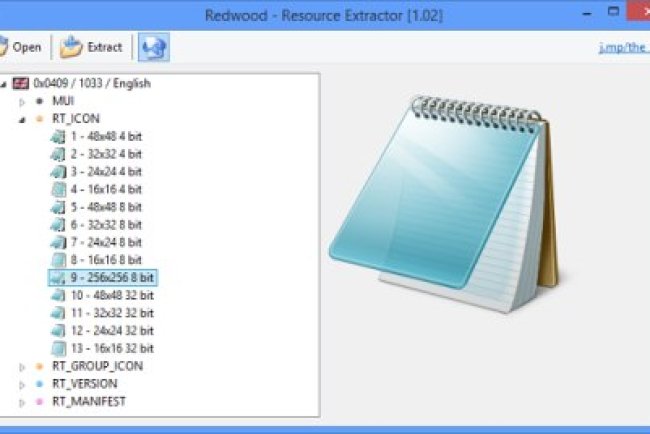The image size is (650, 434).
Task: Expand the RT_MANIFEST node
Action: 22,402
